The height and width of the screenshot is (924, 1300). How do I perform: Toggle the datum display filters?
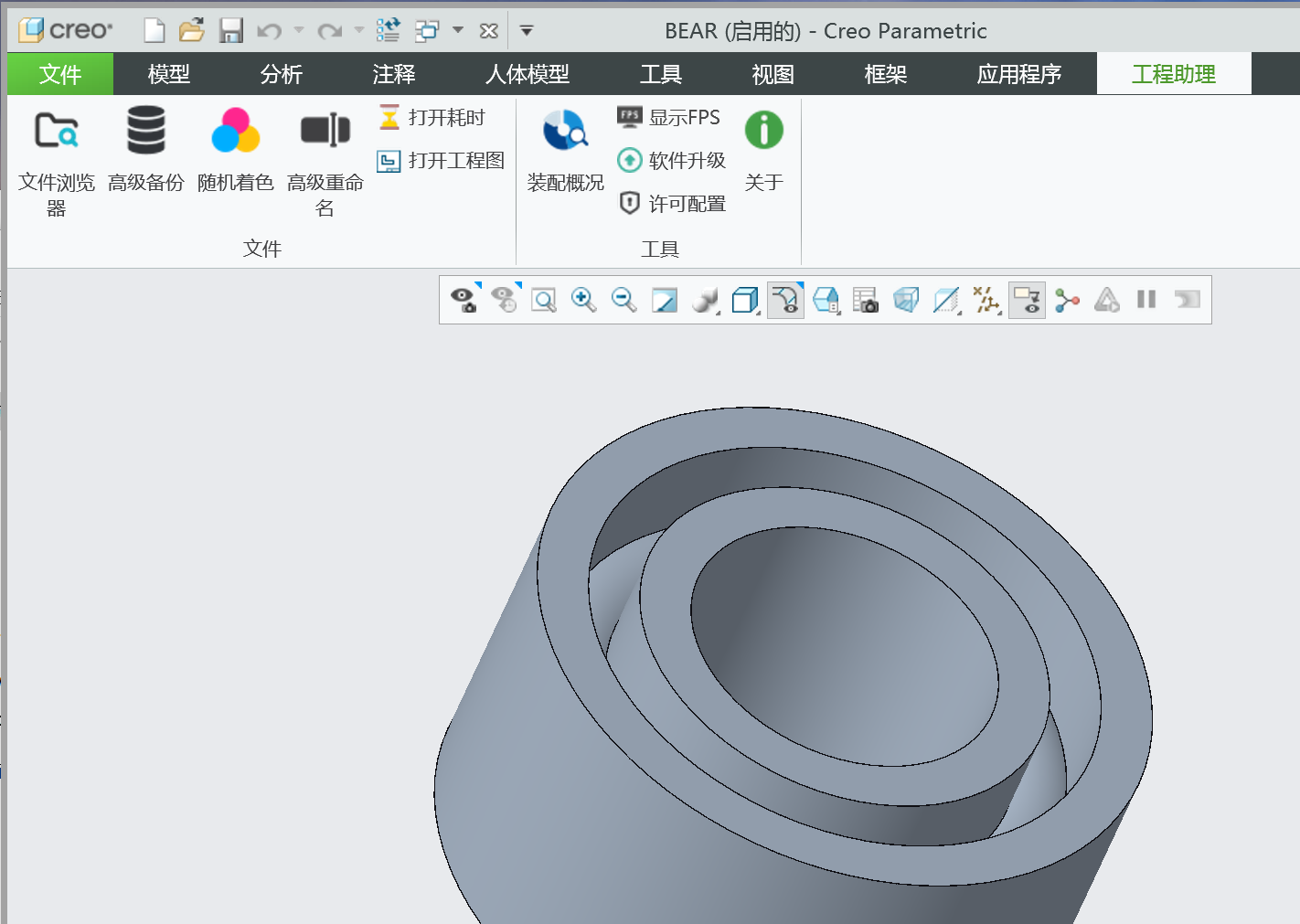pyautogui.click(x=986, y=300)
